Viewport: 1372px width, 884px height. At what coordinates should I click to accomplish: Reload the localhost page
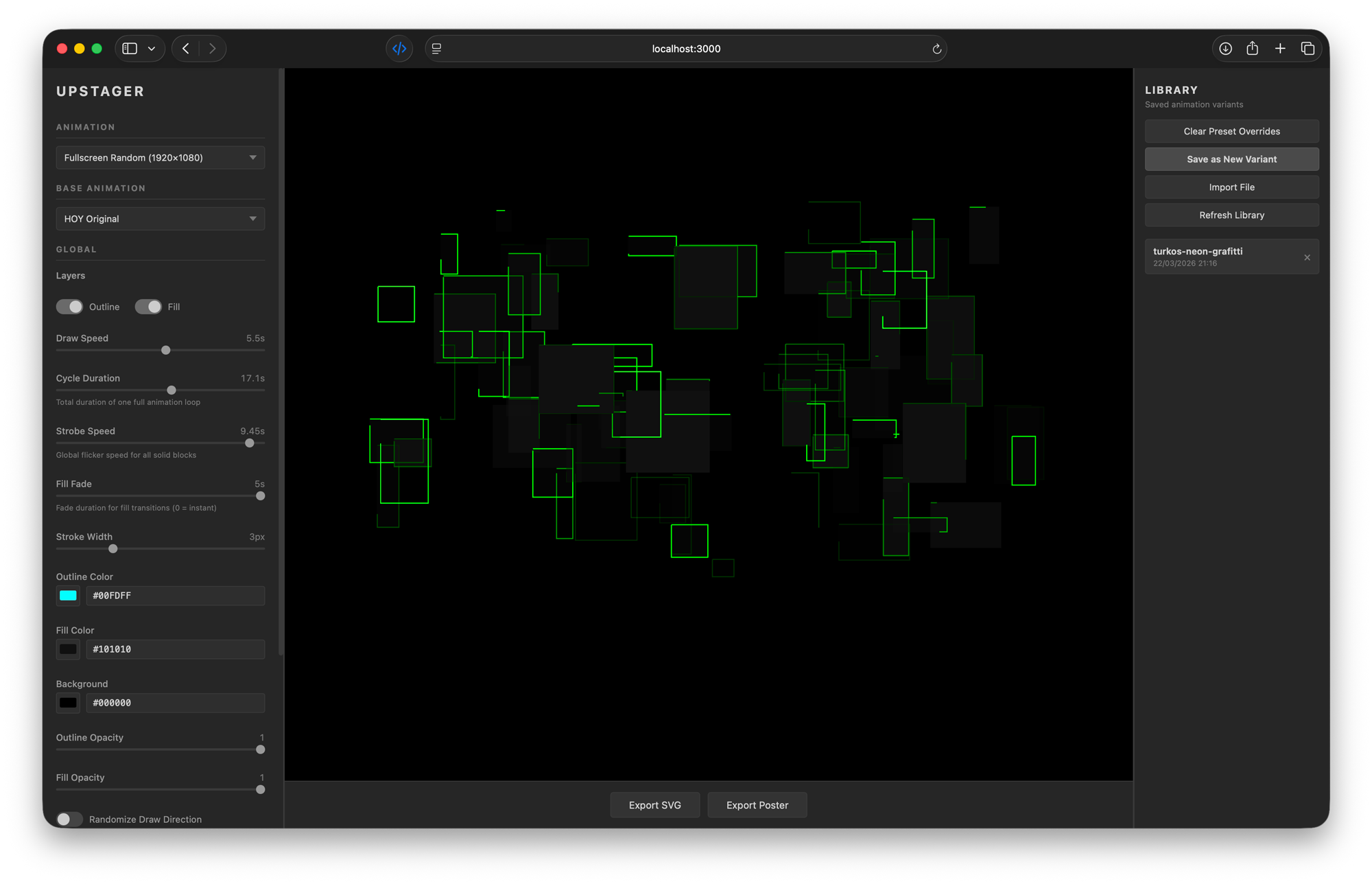tap(936, 49)
